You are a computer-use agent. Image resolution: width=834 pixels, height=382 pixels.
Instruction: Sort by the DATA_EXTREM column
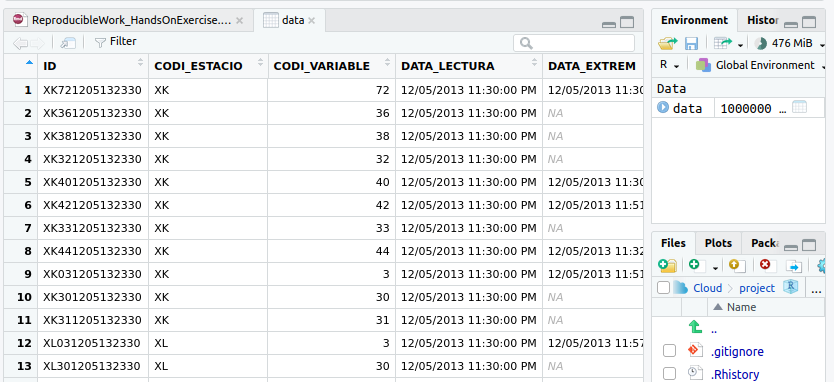593,66
